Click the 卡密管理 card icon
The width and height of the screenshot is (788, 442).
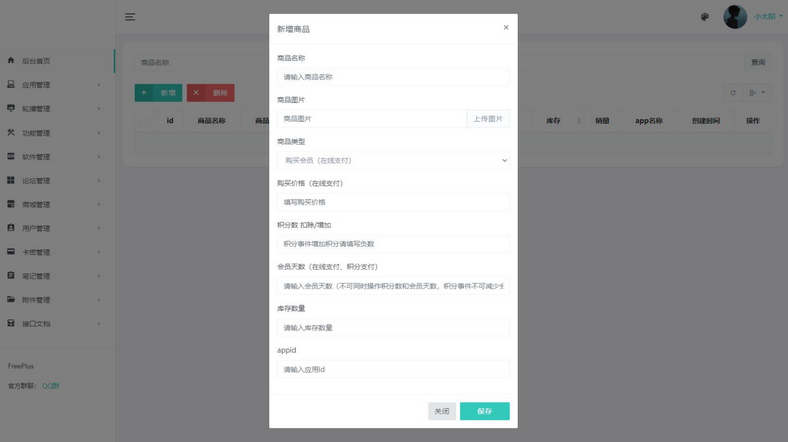click(x=11, y=252)
